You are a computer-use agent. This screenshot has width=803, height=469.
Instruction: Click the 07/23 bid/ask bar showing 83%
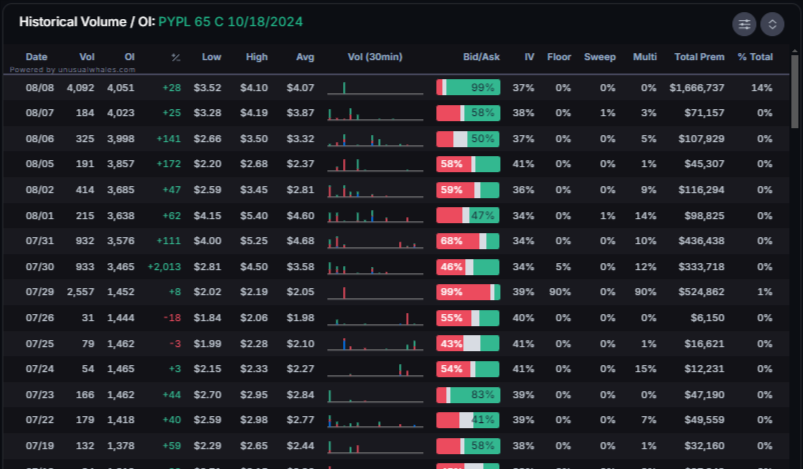(x=468, y=395)
